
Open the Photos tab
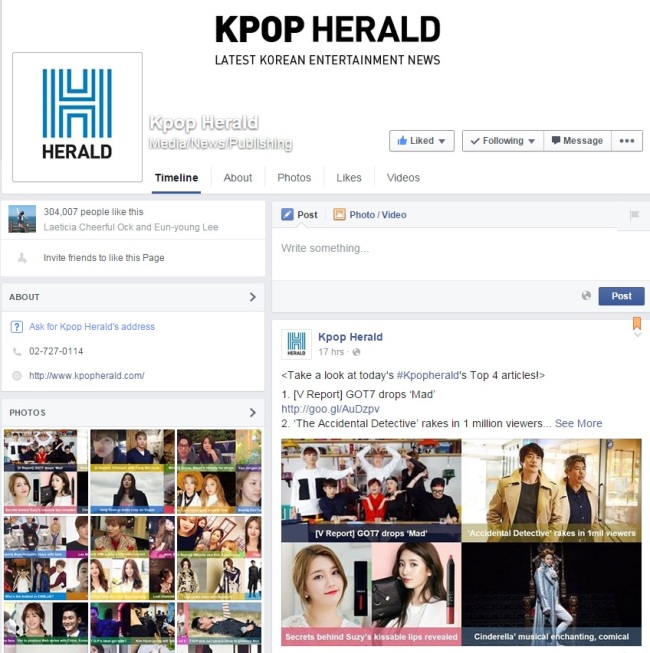pyautogui.click(x=294, y=178)
